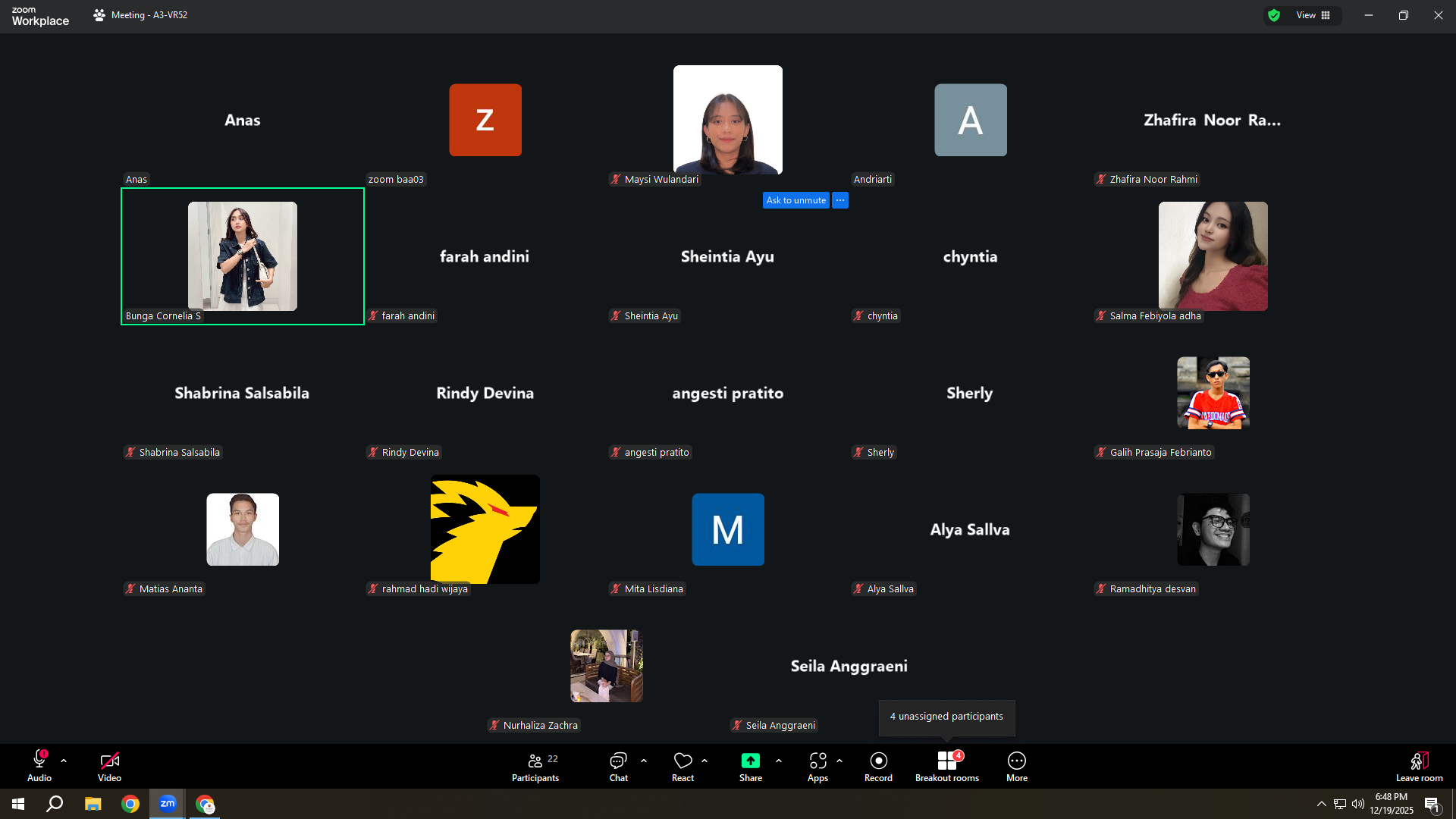Open the Windows Start menu
1456x819 pixels.
click(18, 804)
